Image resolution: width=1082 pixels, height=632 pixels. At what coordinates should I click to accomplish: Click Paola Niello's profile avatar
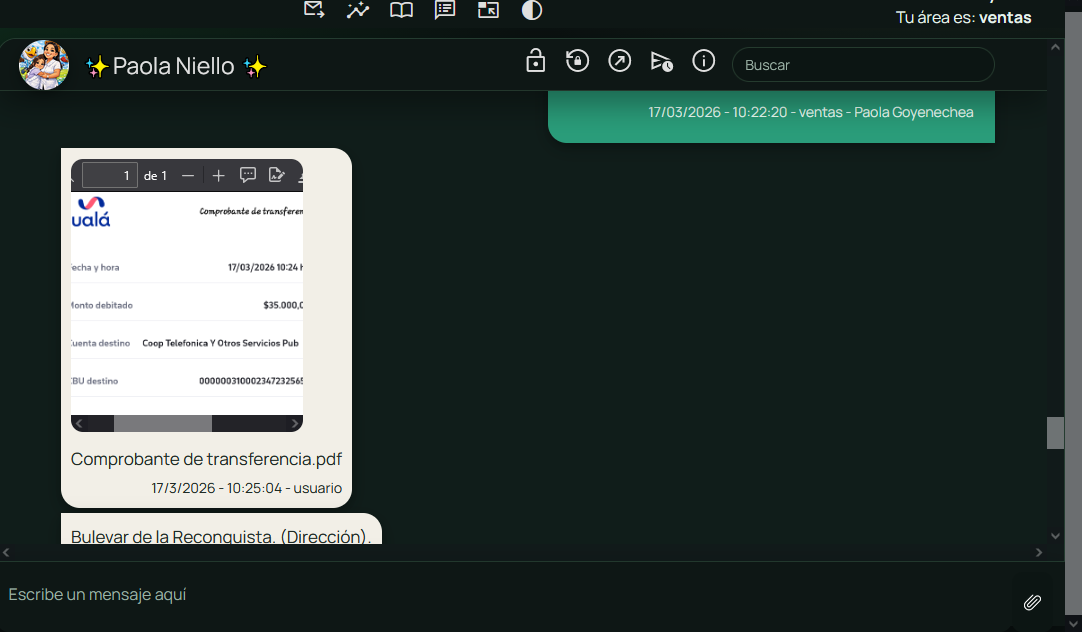coord(44,66)
